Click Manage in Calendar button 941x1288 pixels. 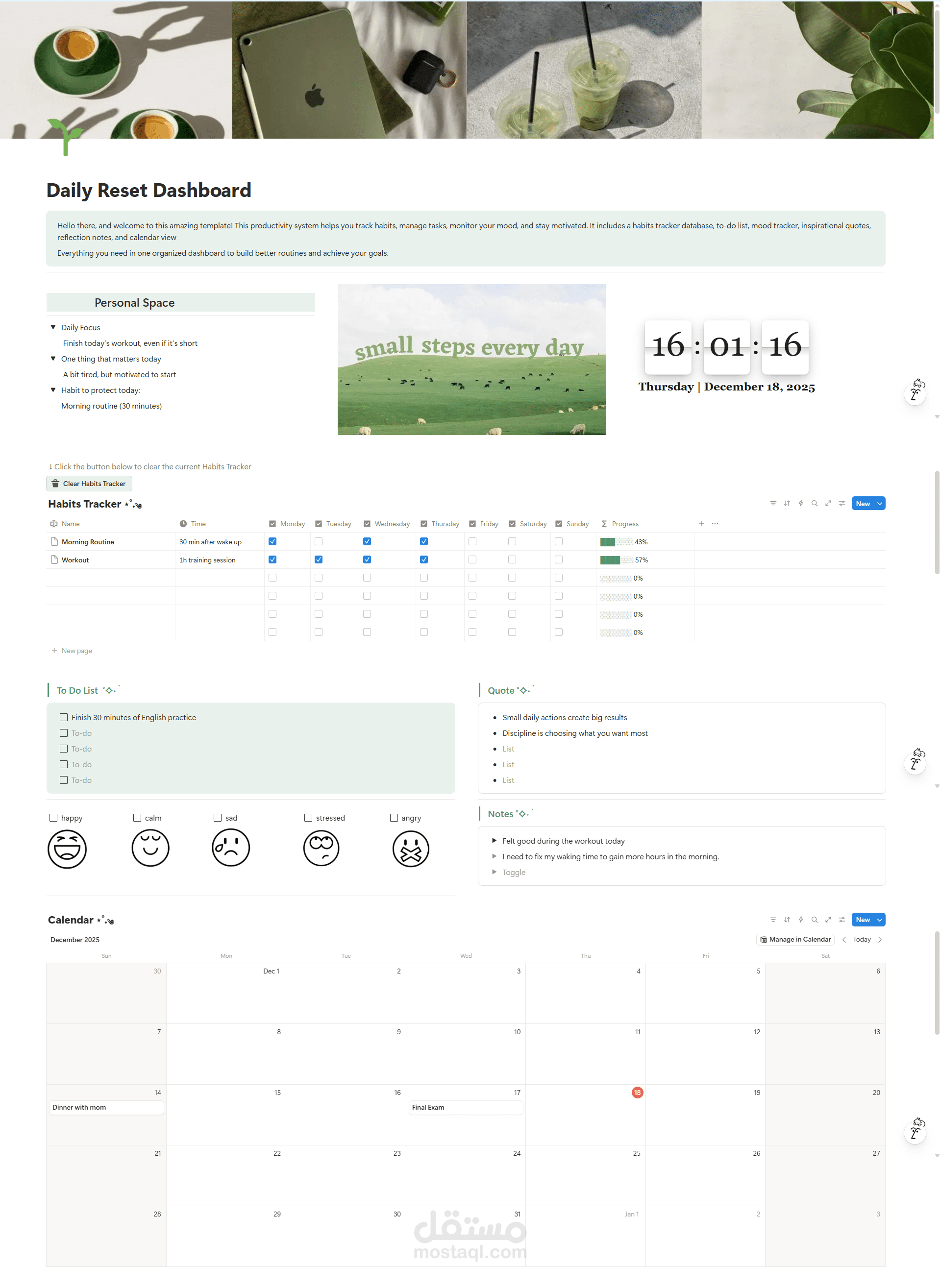pos(794,940)
